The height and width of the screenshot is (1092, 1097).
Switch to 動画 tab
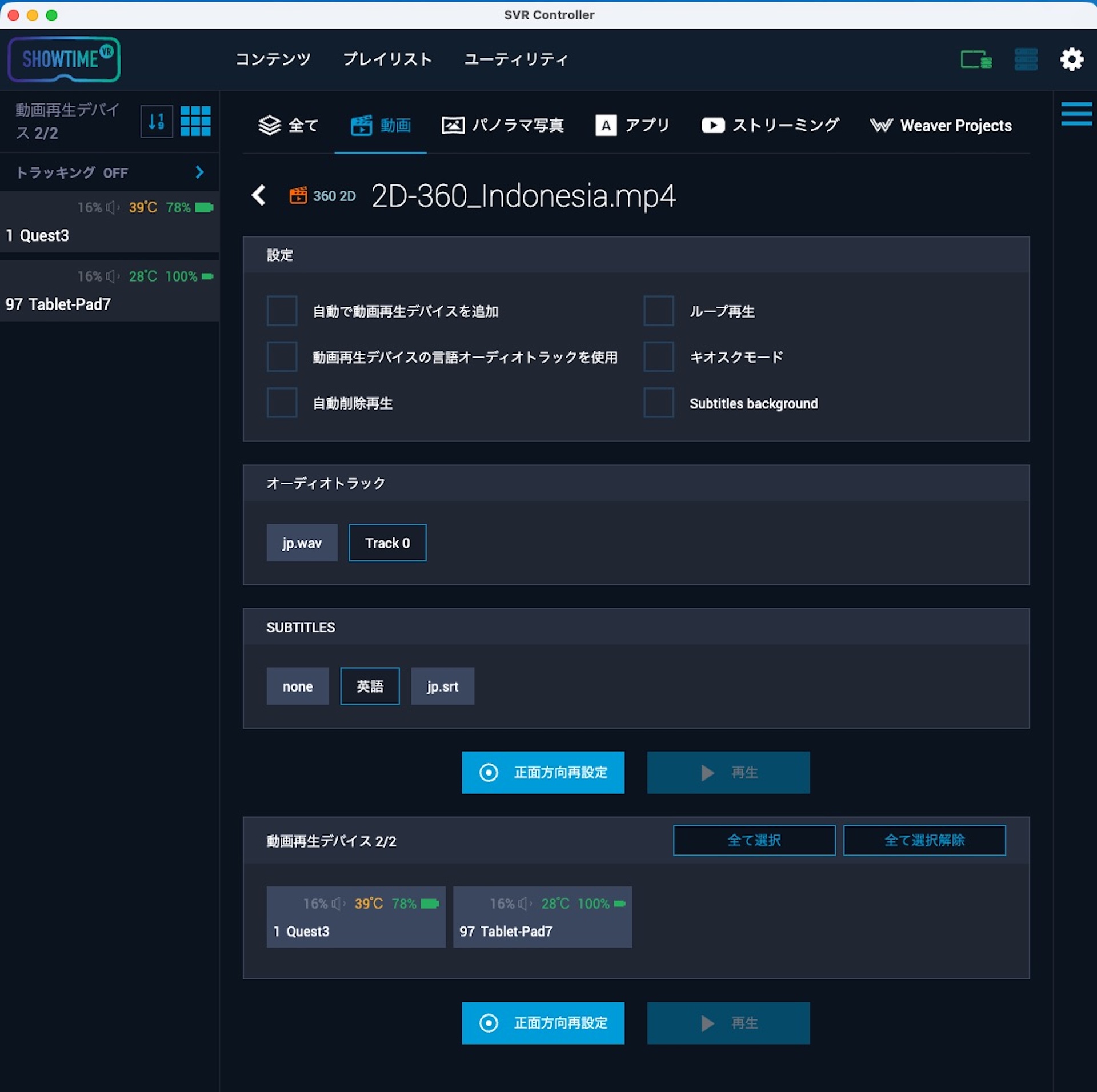(x=381, y=125)
